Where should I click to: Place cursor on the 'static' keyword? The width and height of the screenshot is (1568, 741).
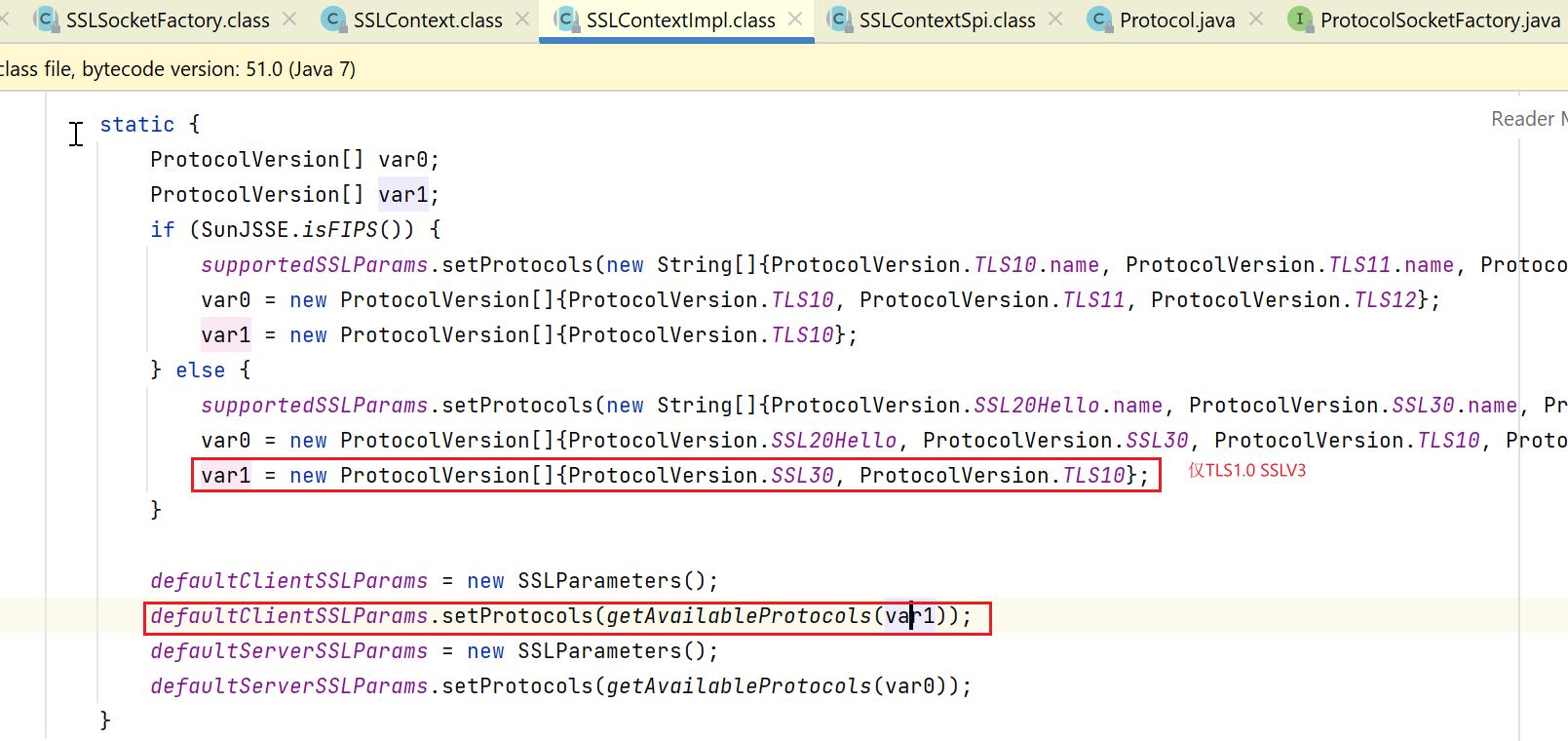[137, 125]
